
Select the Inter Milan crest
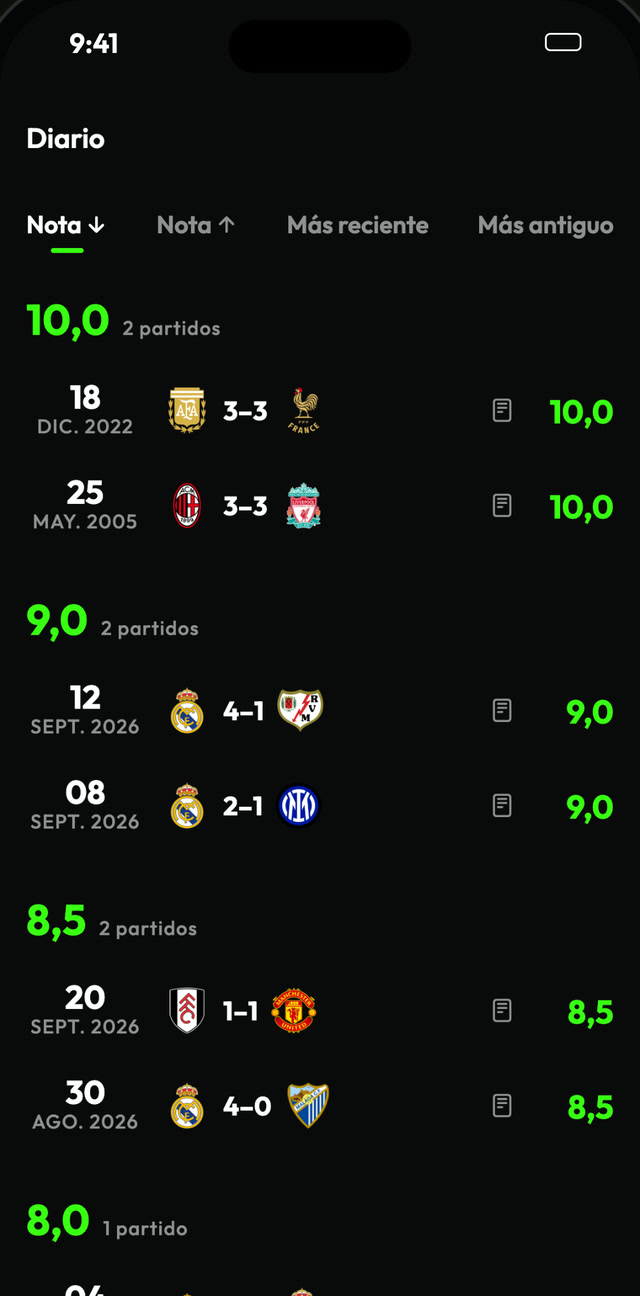[x=298, y=806]
